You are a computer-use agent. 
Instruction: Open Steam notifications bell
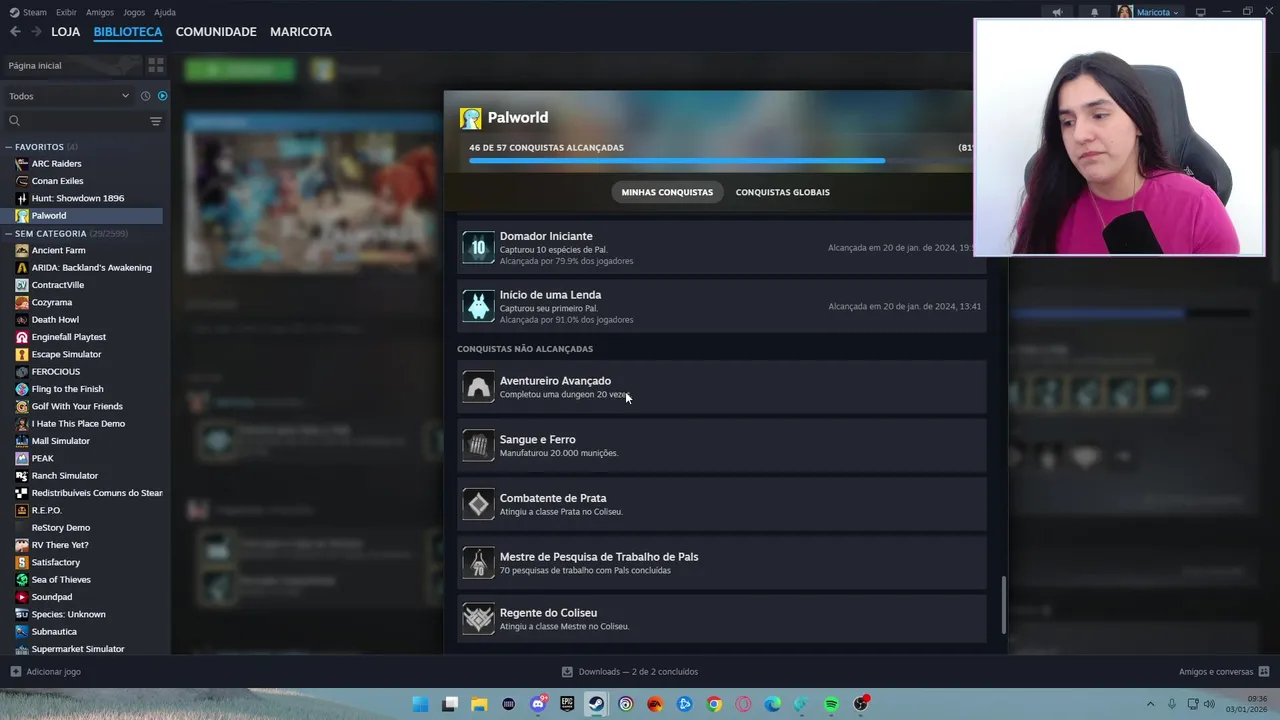pos(1094,12)
